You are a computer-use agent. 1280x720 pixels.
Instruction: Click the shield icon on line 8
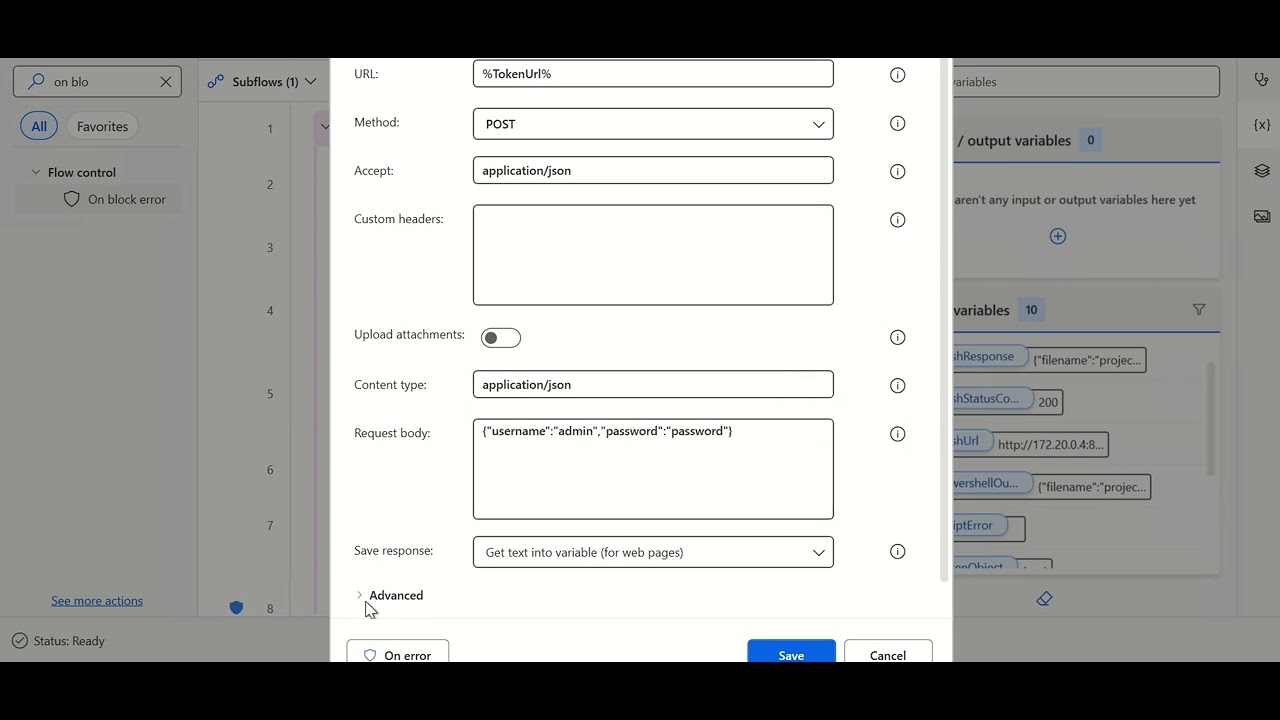[236, 607]
